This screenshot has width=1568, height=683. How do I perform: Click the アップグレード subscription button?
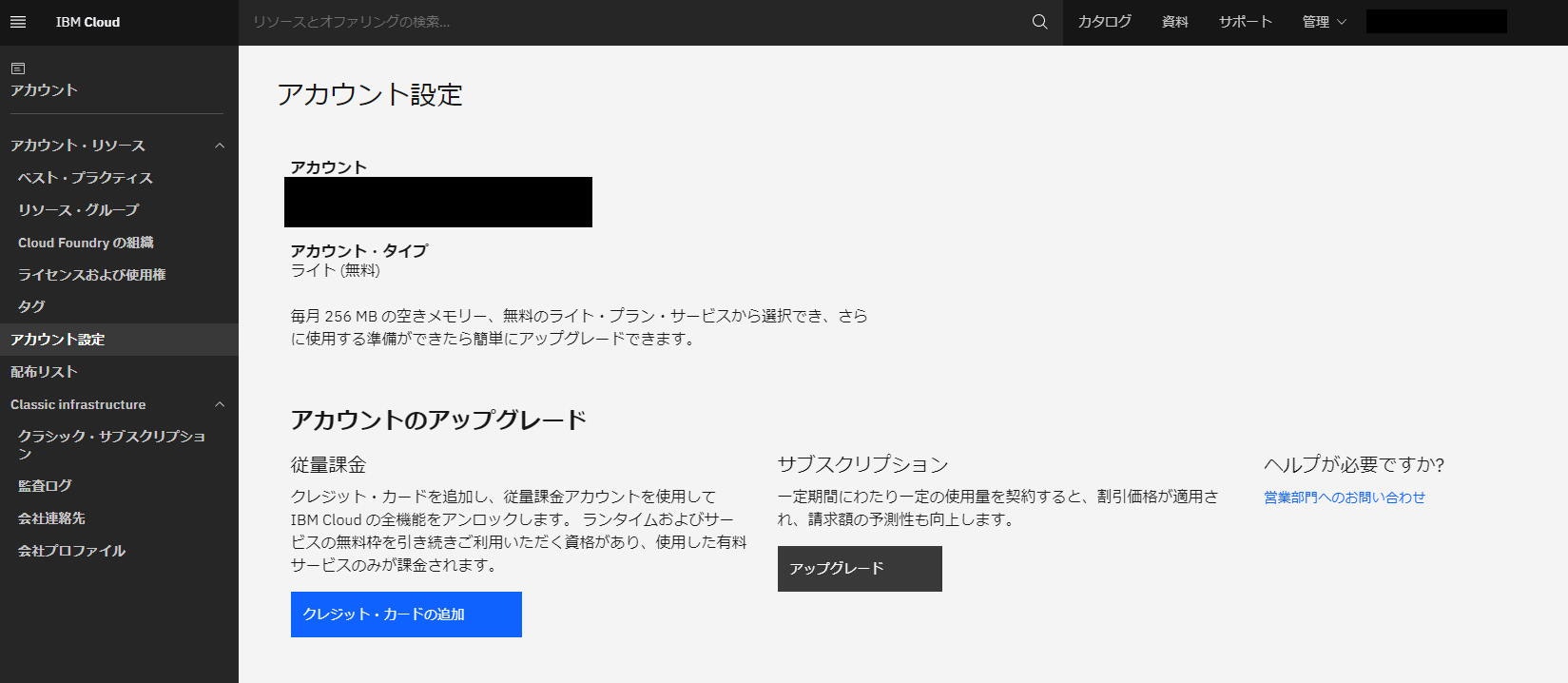click(x=860, y=569)
